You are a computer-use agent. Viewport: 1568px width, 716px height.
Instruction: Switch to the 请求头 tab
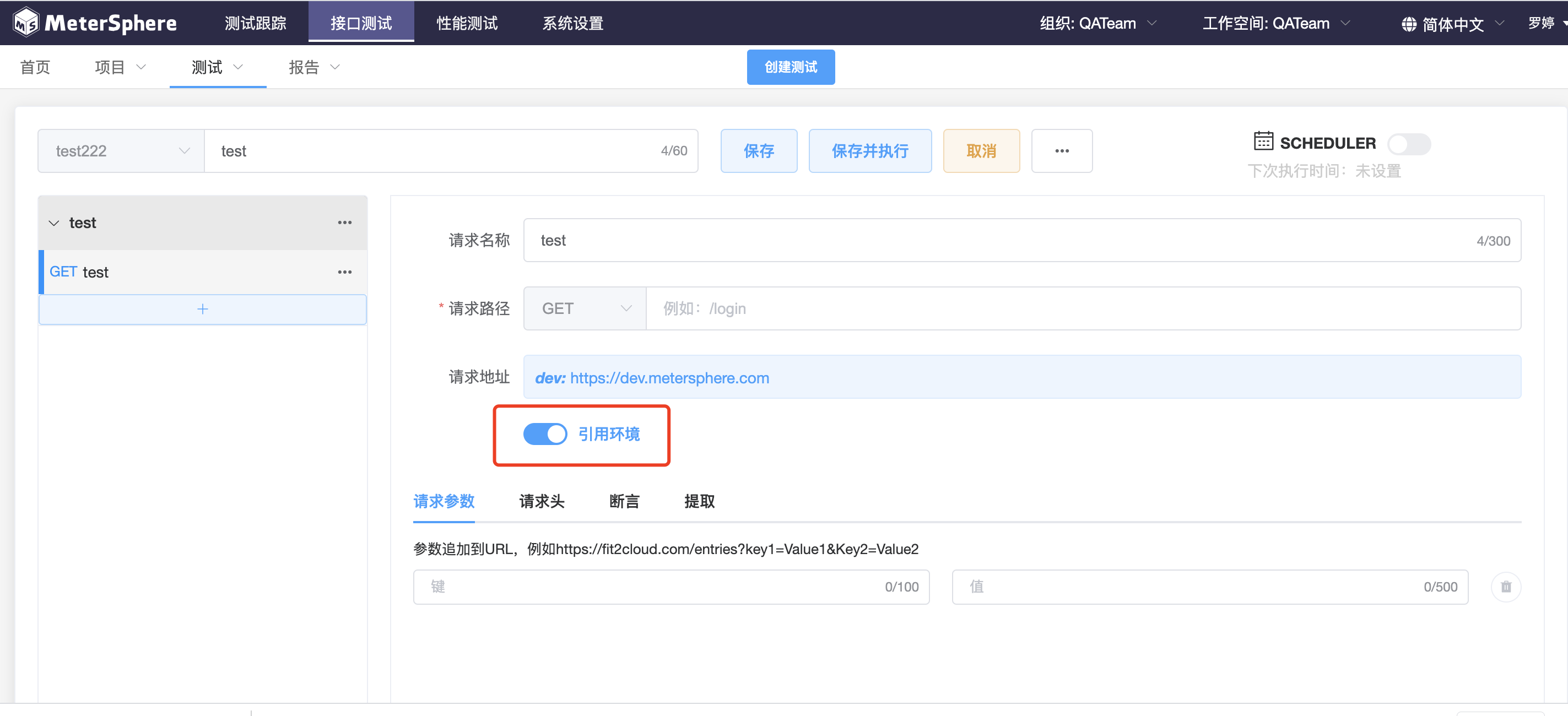click(541, 501)
